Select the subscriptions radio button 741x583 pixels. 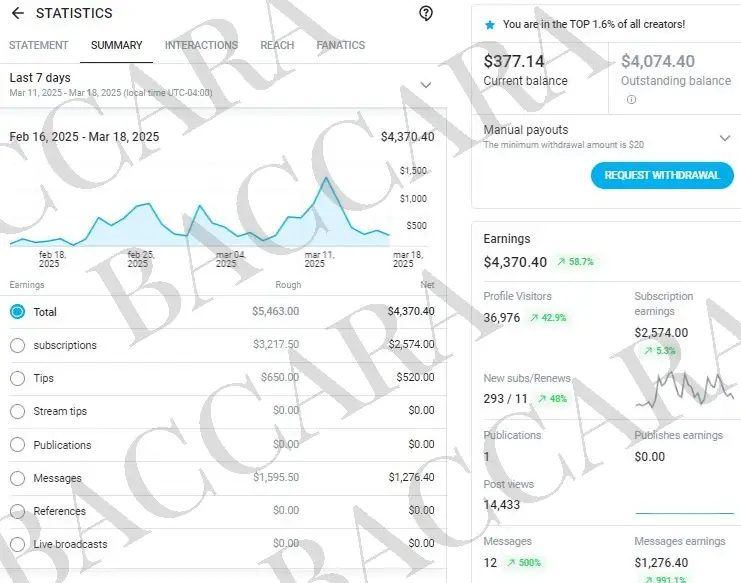point(17,345)
